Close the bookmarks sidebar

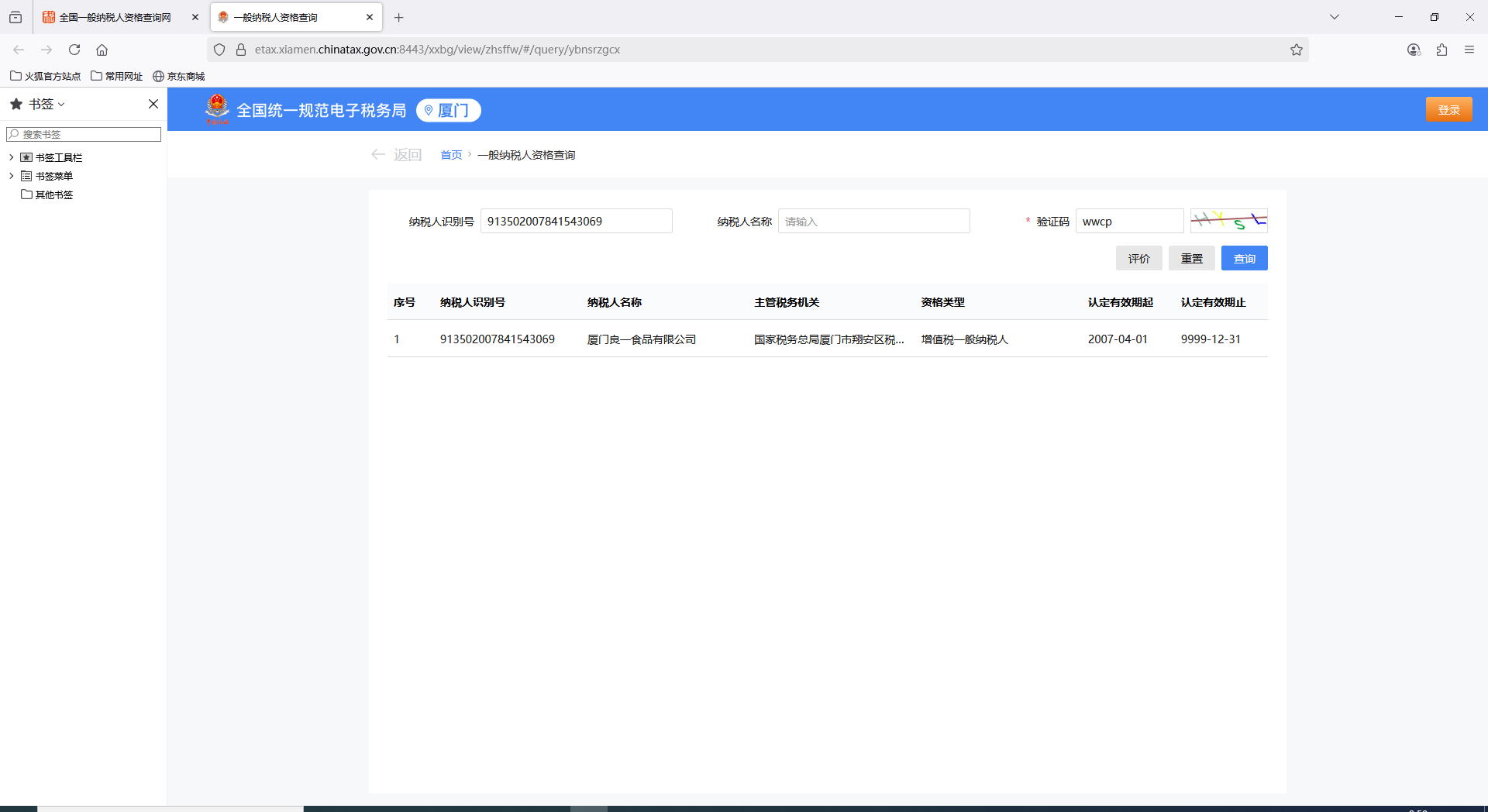tap(153, 104)
